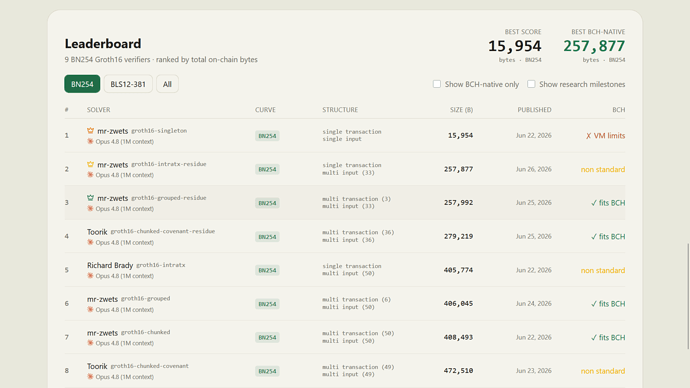Click the crown icon beside groth16-intratx-residue

90,165
